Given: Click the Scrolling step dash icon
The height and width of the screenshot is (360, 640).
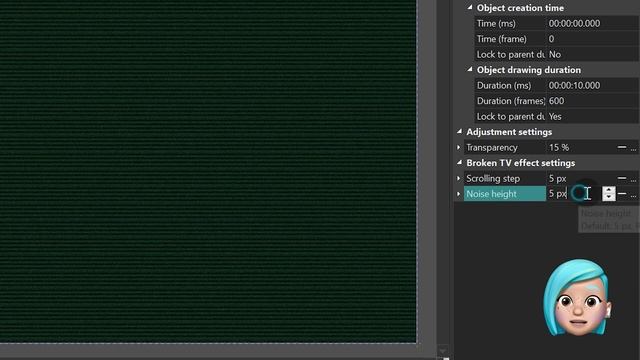Looking at the screenshot, I should point(622,178).
